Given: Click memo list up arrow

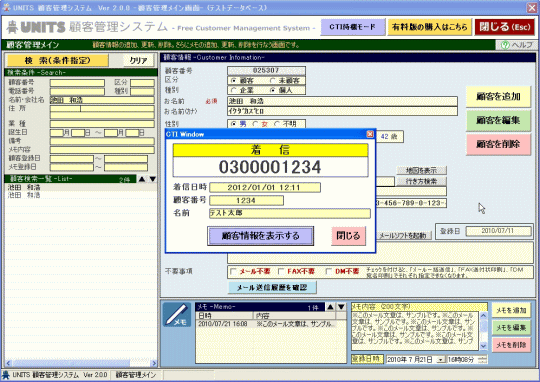Looking at the screenshot, I should pos(330,307).
